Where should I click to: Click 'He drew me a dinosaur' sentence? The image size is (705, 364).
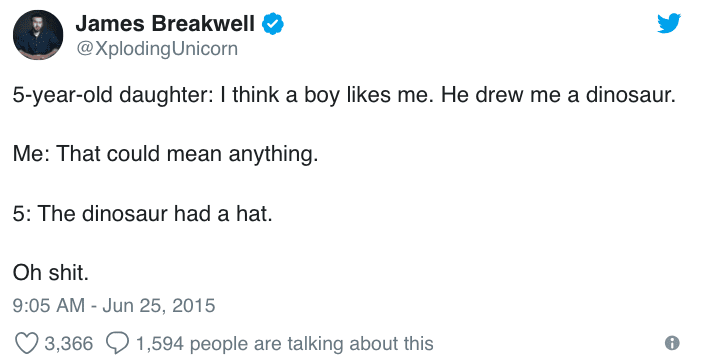pyautogui.click(x=558, y=95)
